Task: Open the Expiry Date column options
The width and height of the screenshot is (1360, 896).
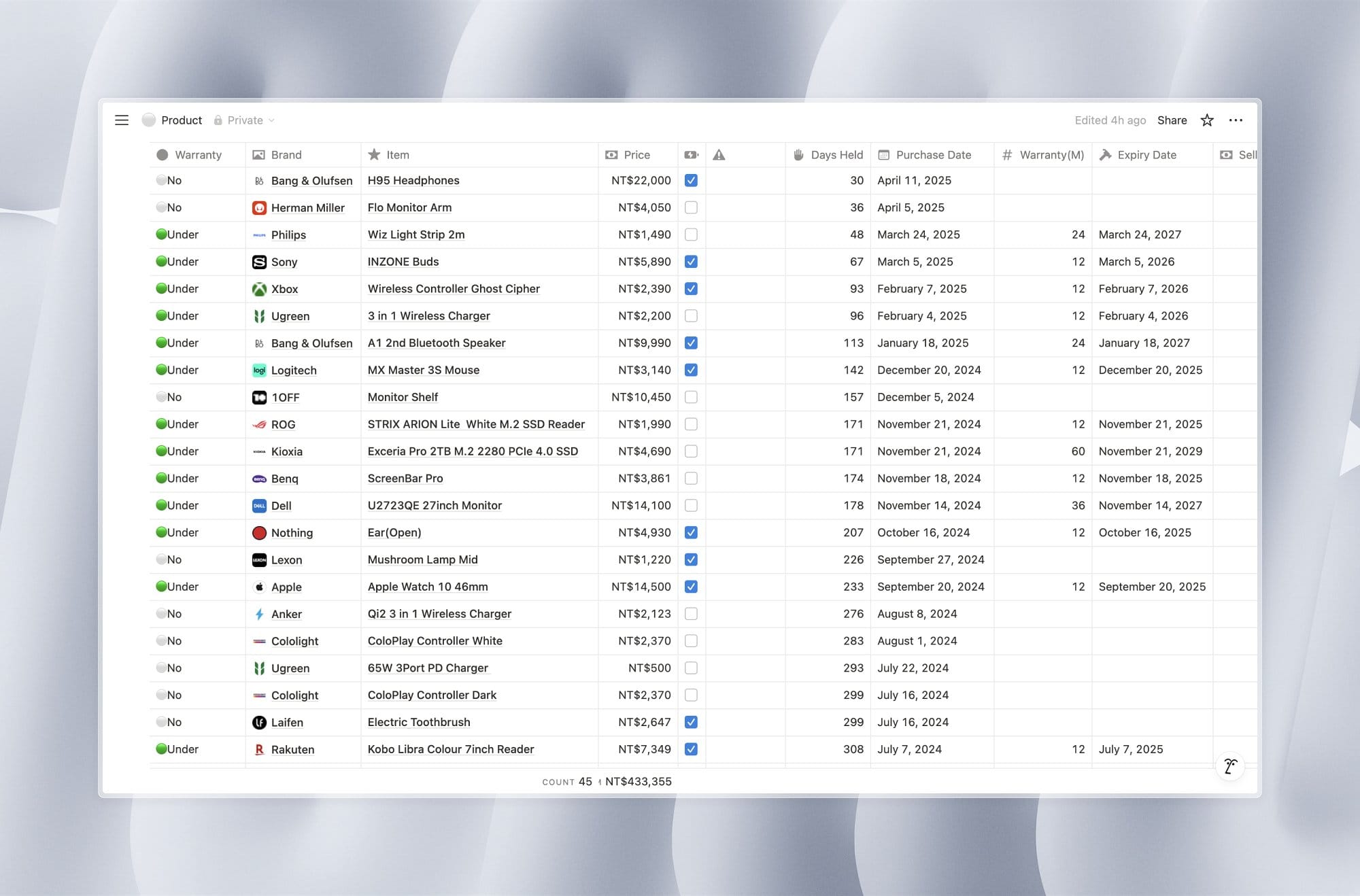Action: point(1146,155)
